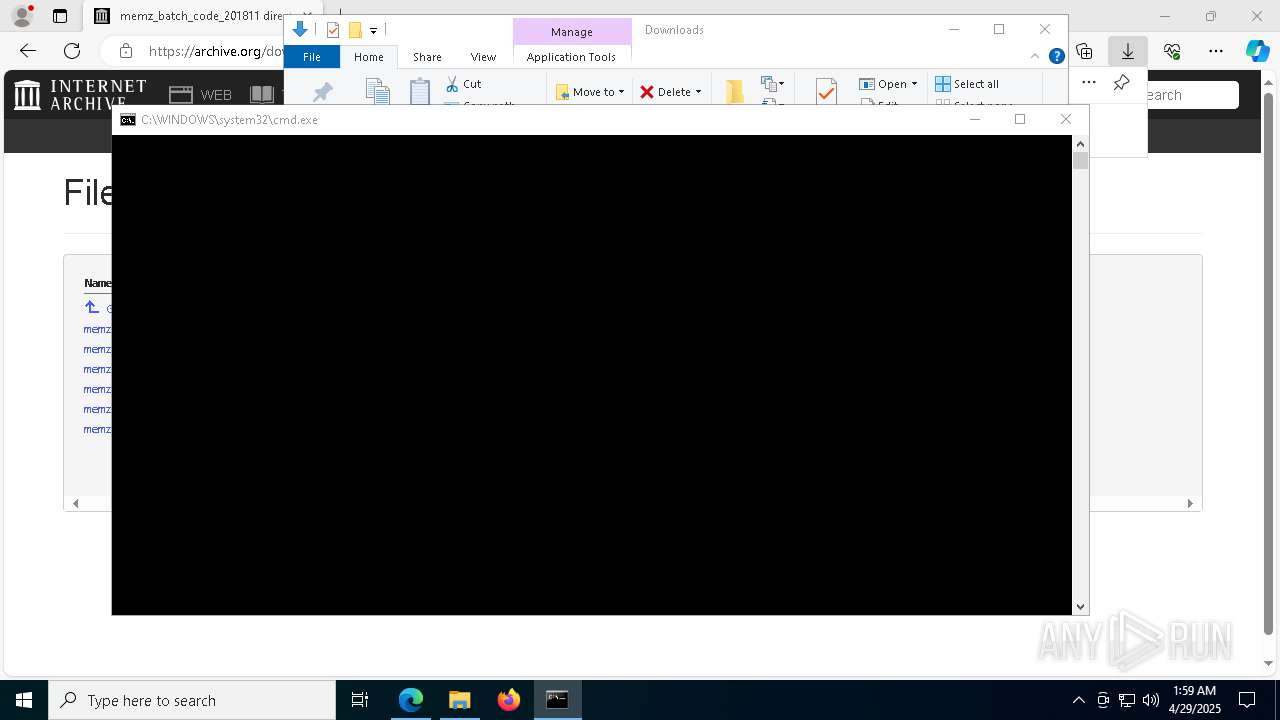Click the Name column header in listing
The image size is (1280, 720).
pos(97,283)
